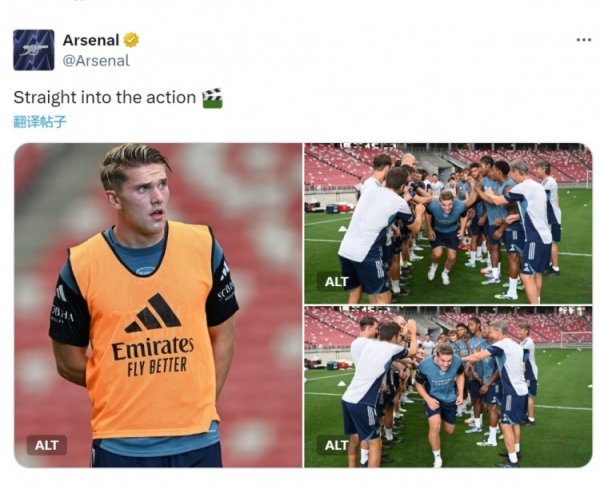Click the 翻译帖子 translate link

40,122
